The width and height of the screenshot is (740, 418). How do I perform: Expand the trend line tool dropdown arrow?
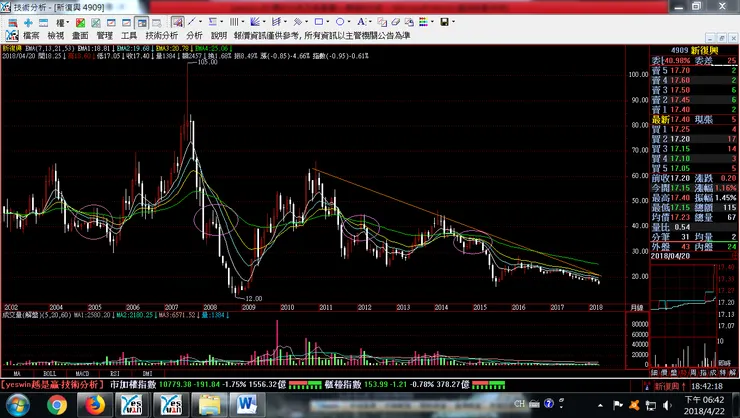click(x=200, y=22)
